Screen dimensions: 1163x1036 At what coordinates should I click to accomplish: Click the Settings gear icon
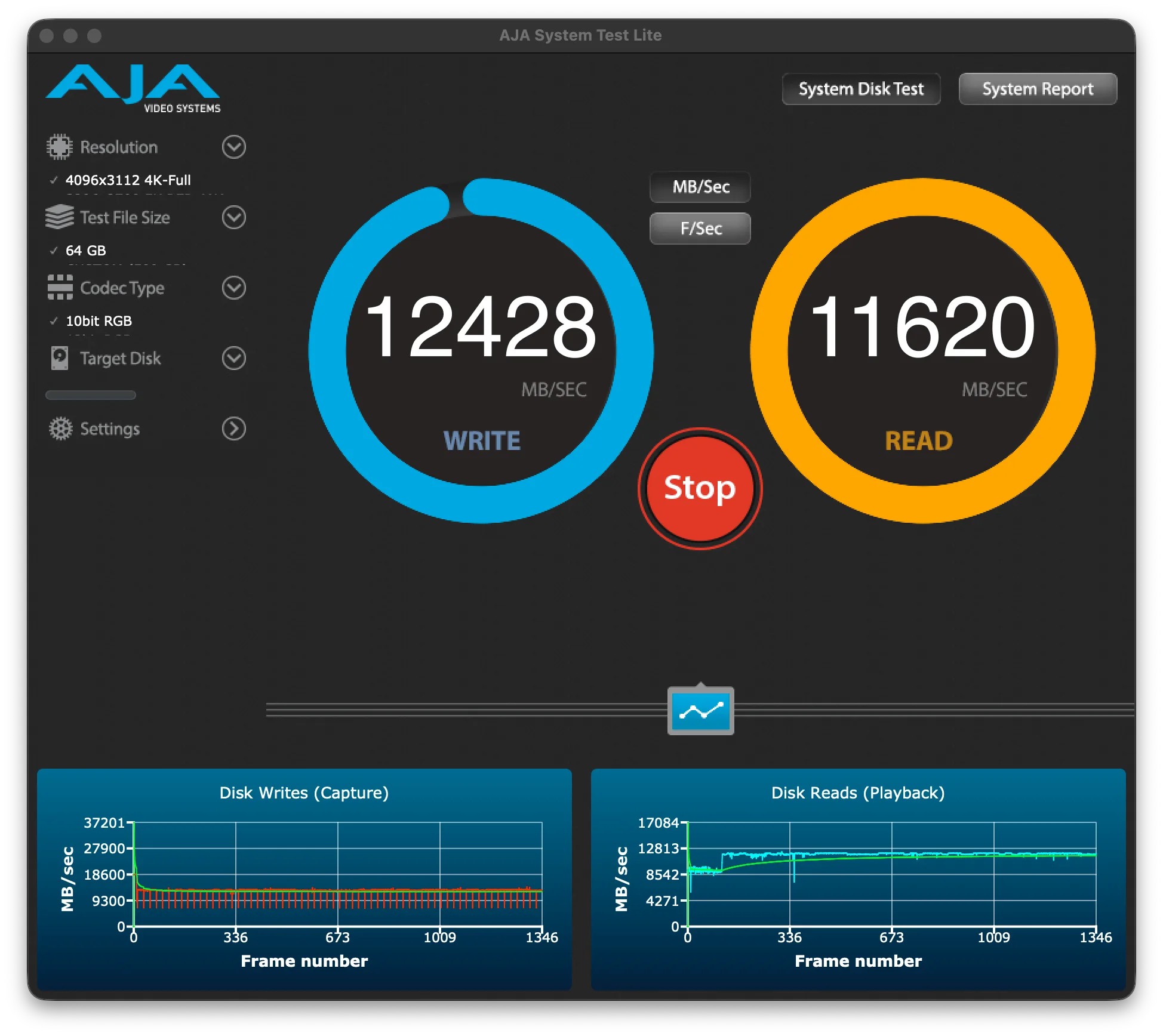point(60,428)
